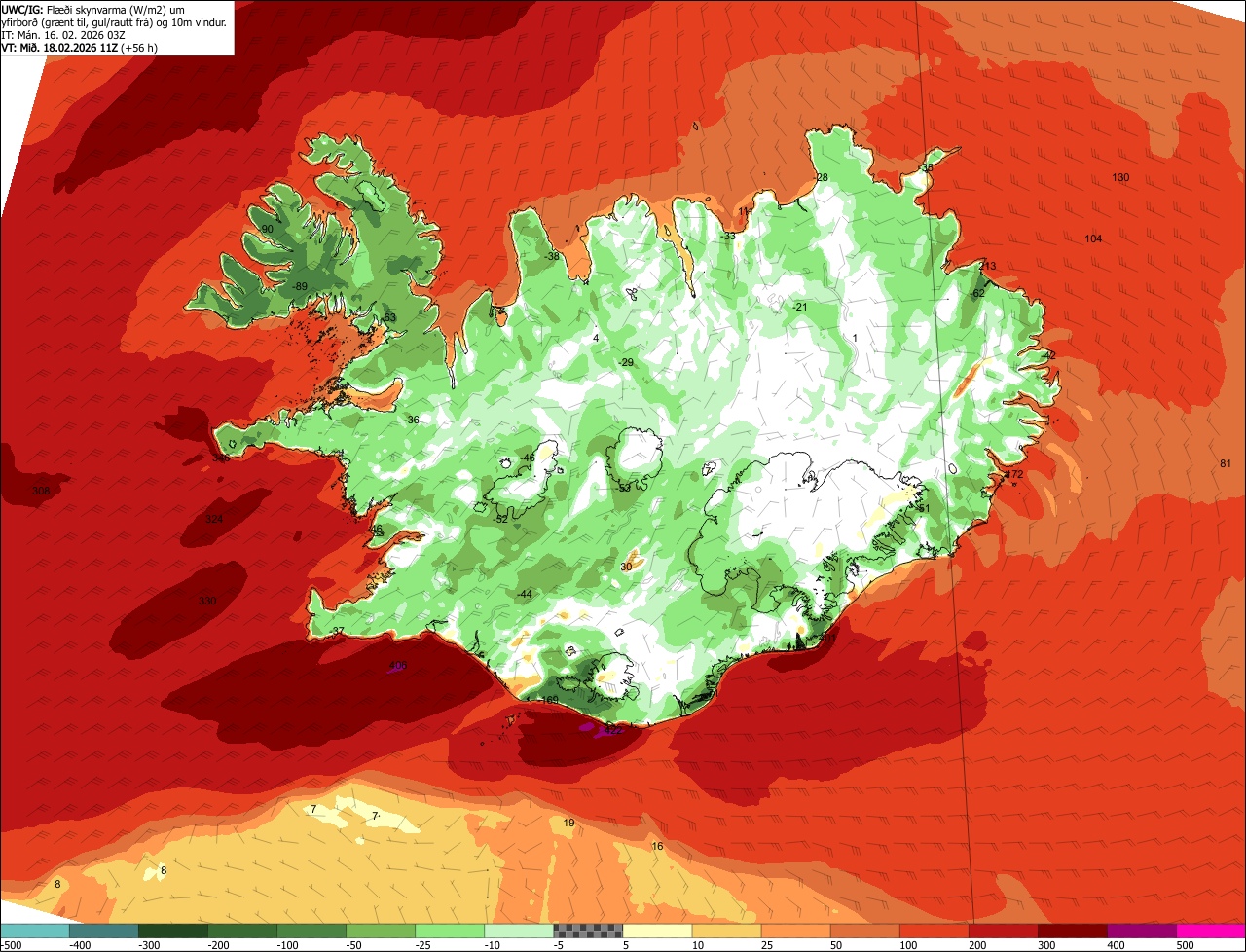Screen dimensions: 1246x952
Task: Click the valid time 'VT: Mið. 18.02.2026 11Z (+56 h)'
Action: pos(80,47)
